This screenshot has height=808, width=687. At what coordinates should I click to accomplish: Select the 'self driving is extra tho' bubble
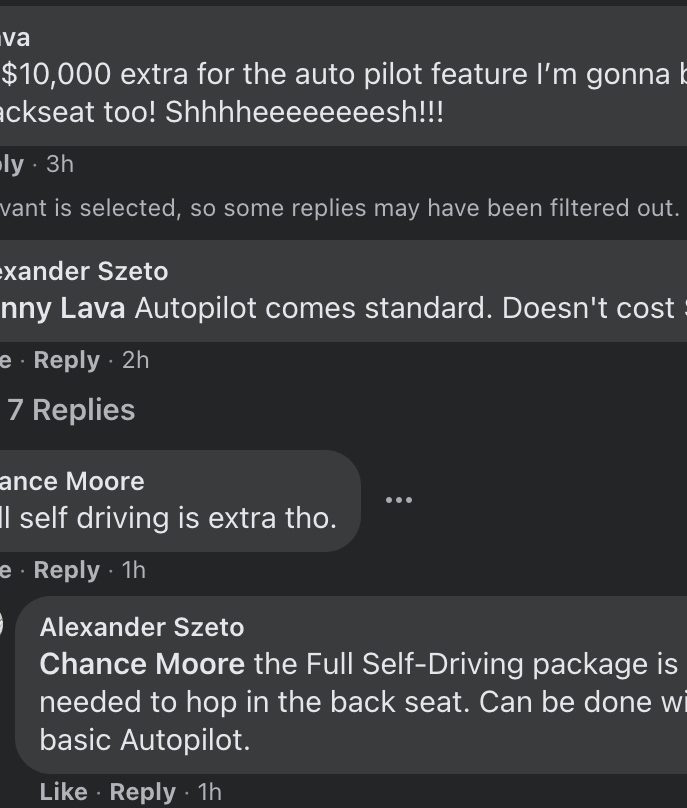[x=180, y=501]
